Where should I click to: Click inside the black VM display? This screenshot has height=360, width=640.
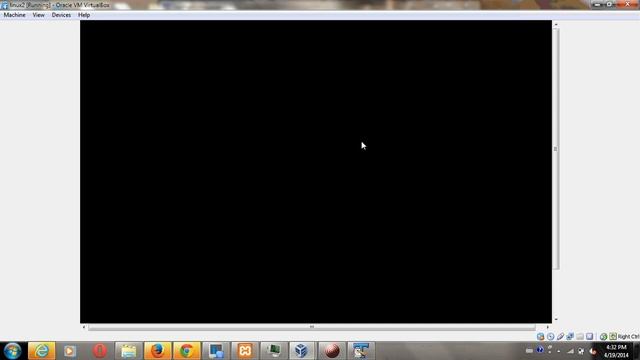(x=316, y=171)
